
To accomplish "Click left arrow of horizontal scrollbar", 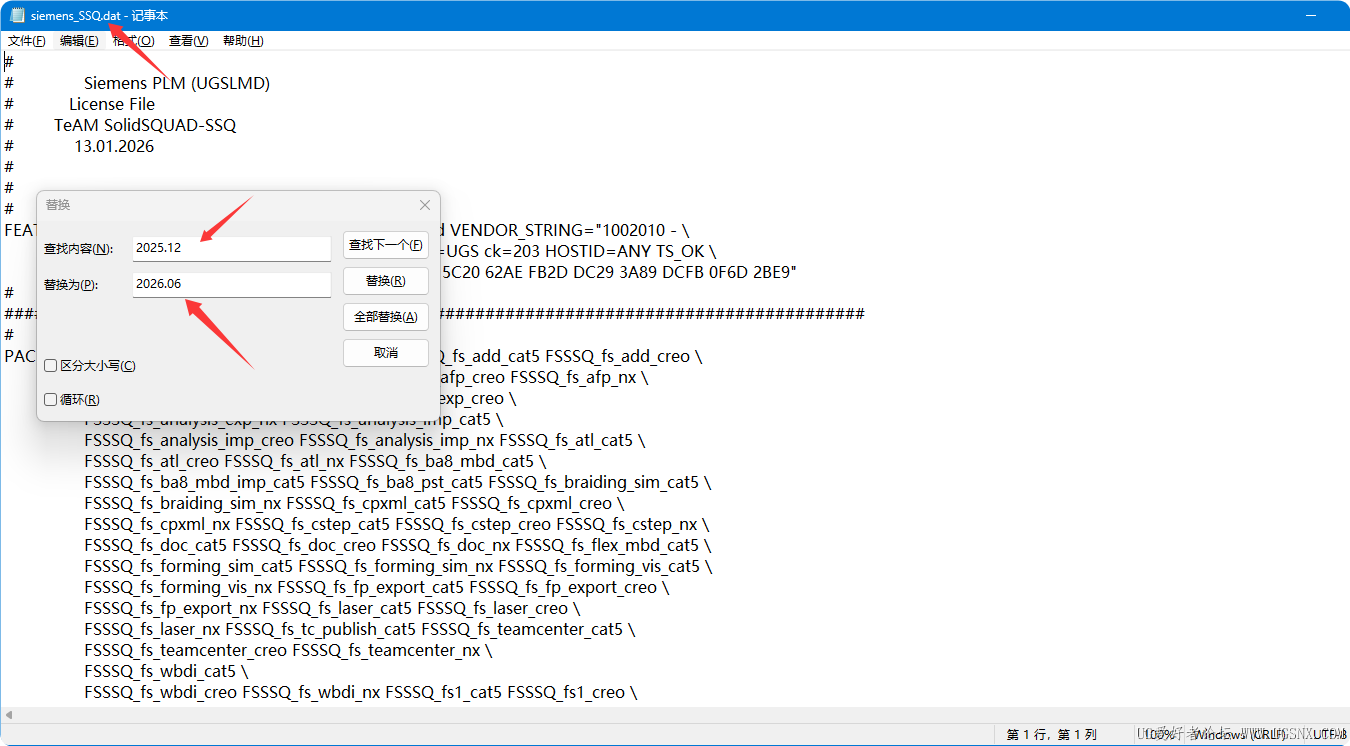I will point(9,715).
